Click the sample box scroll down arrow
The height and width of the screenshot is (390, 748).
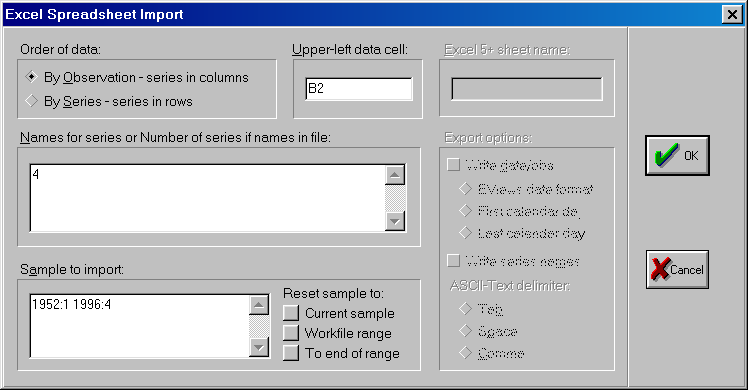coord(259,347)
